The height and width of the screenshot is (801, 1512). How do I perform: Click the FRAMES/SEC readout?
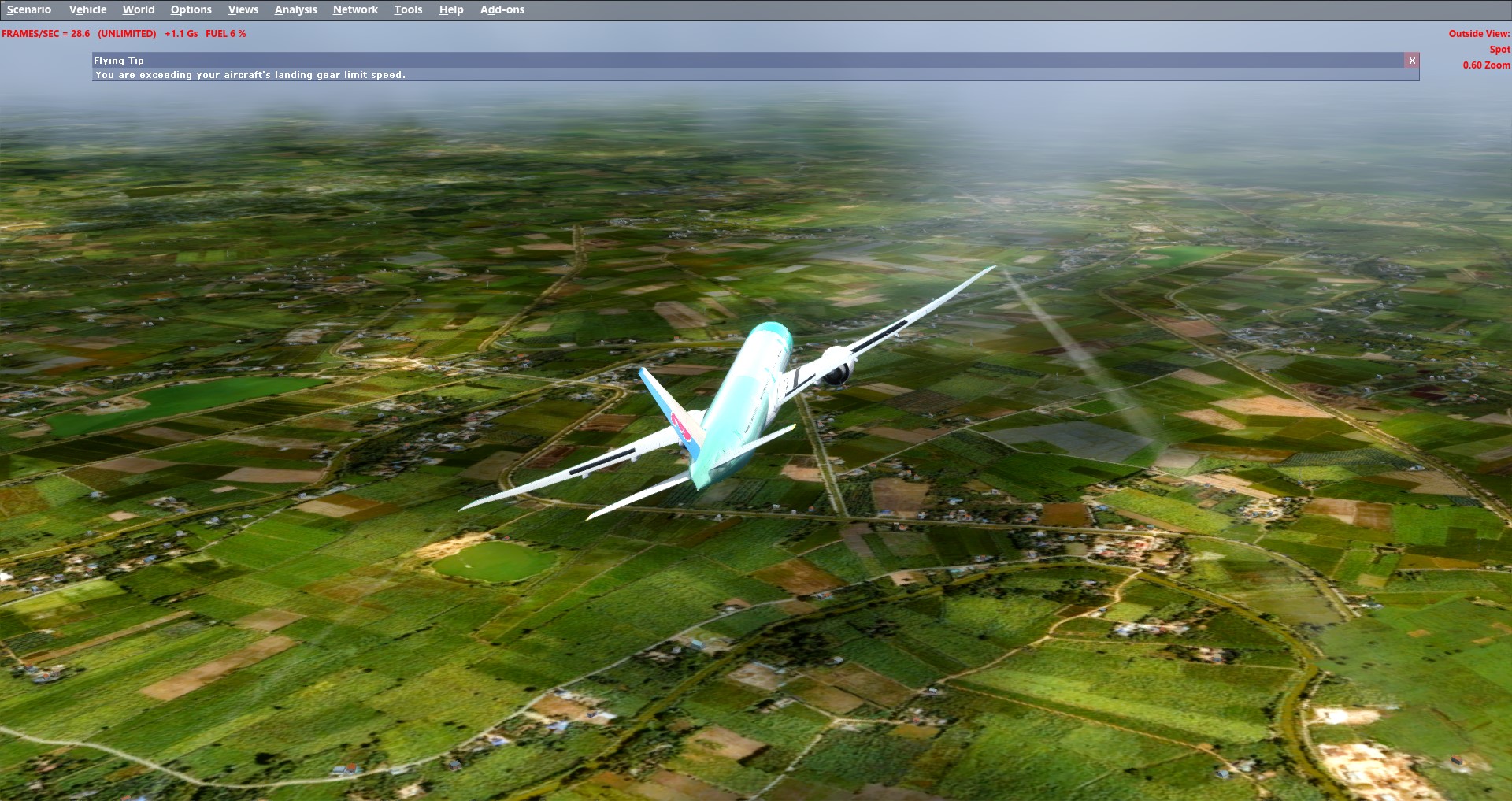[x=46, y=34]
